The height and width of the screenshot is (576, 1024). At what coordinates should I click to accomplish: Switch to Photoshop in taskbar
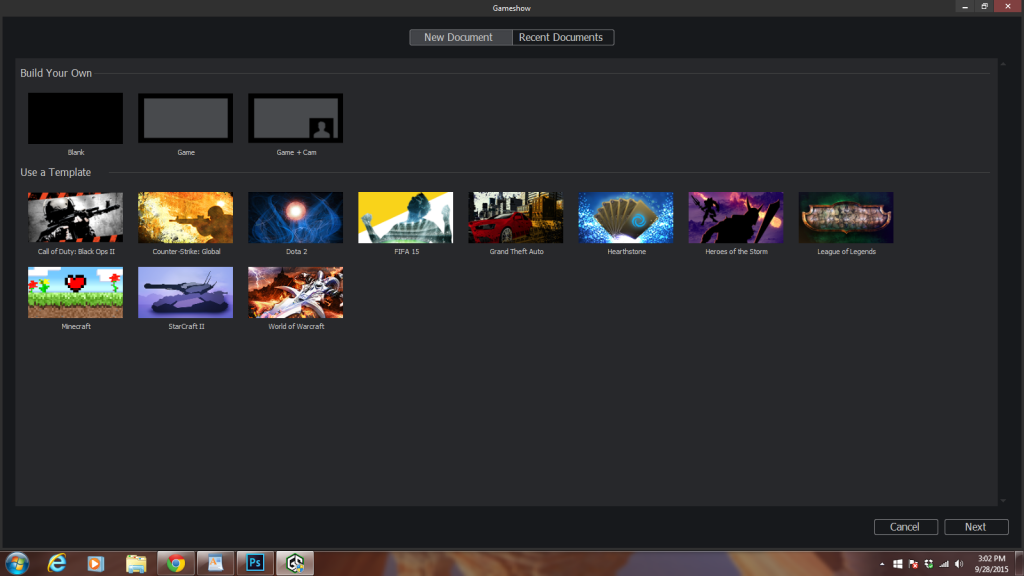pos(255,563)
